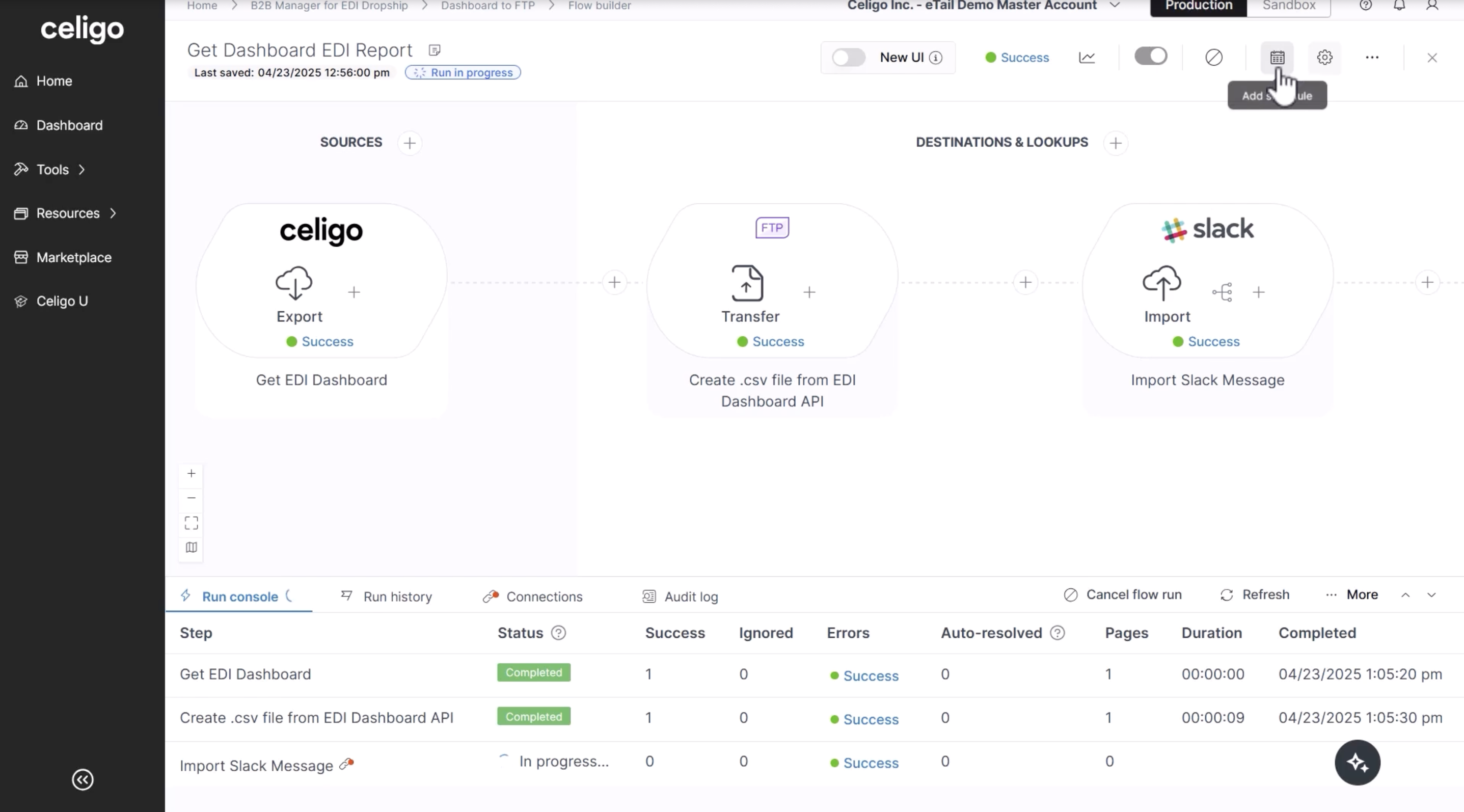The image size is (1464, 812).
Task: Open the account selector dropdown
Action: [x=983, y=6]
